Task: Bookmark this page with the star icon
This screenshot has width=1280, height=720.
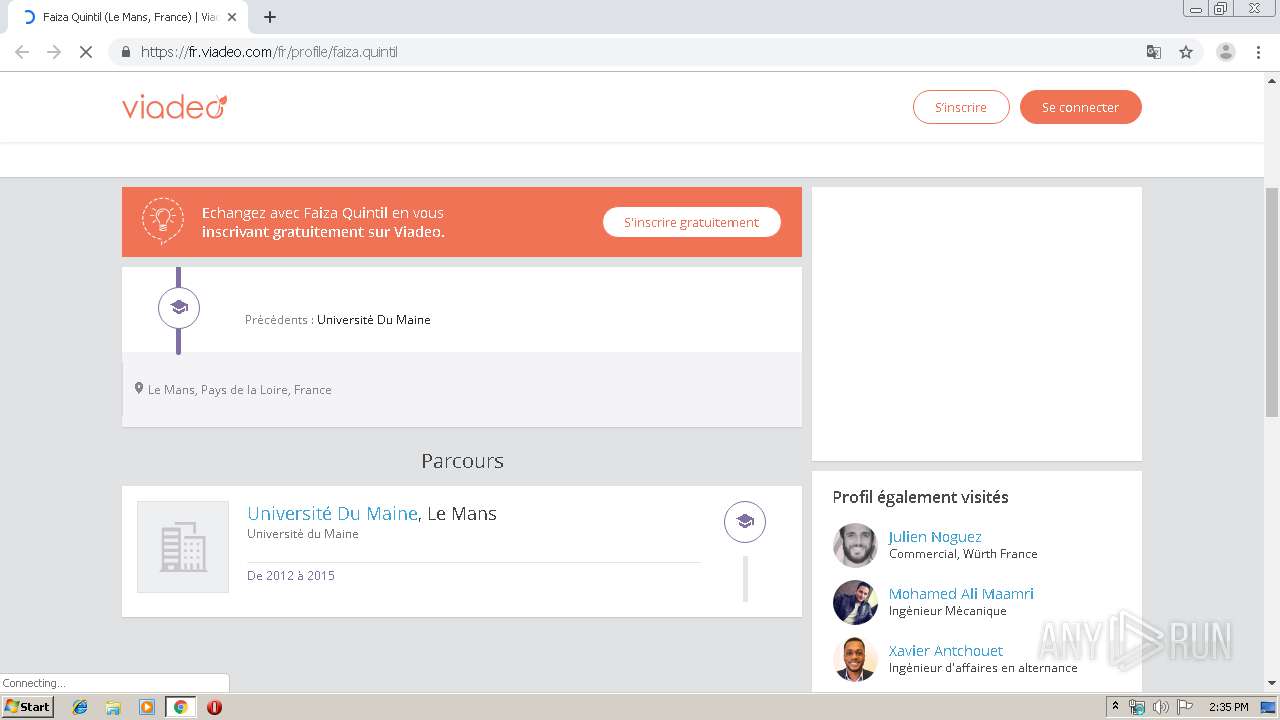Action: (x=1186, y=52)
